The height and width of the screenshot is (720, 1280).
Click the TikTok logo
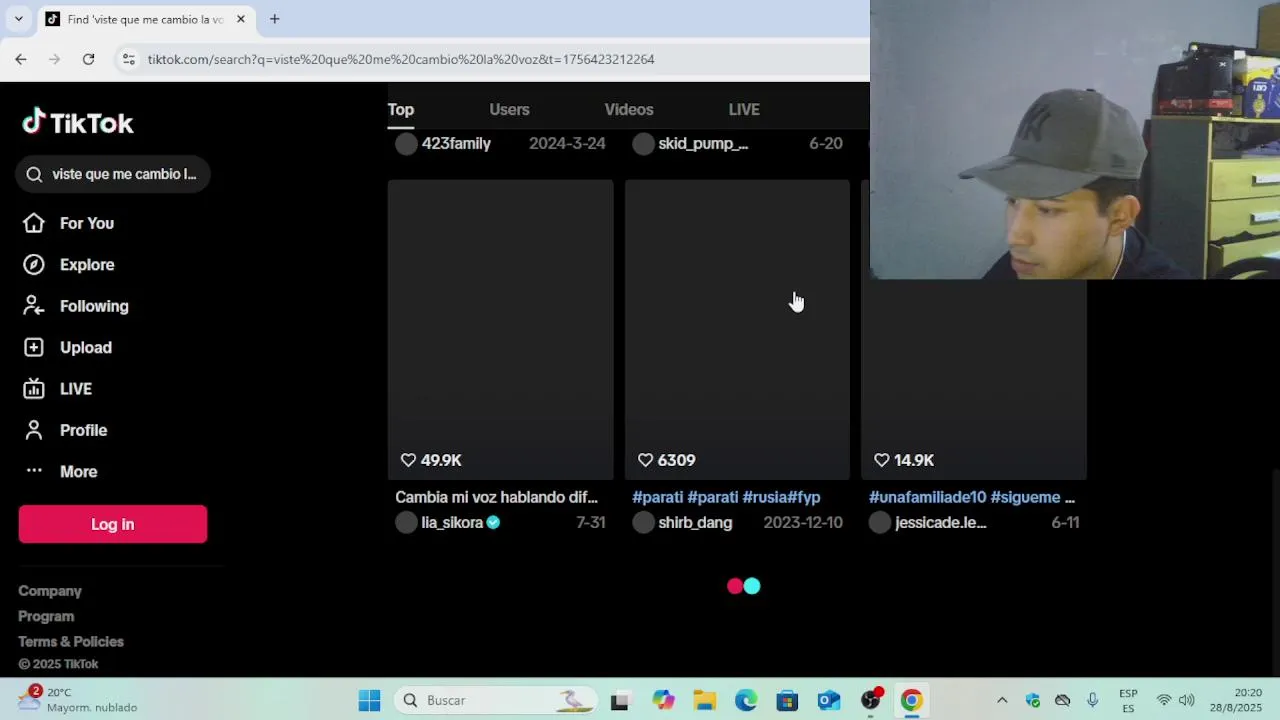(x=78, y=123)
